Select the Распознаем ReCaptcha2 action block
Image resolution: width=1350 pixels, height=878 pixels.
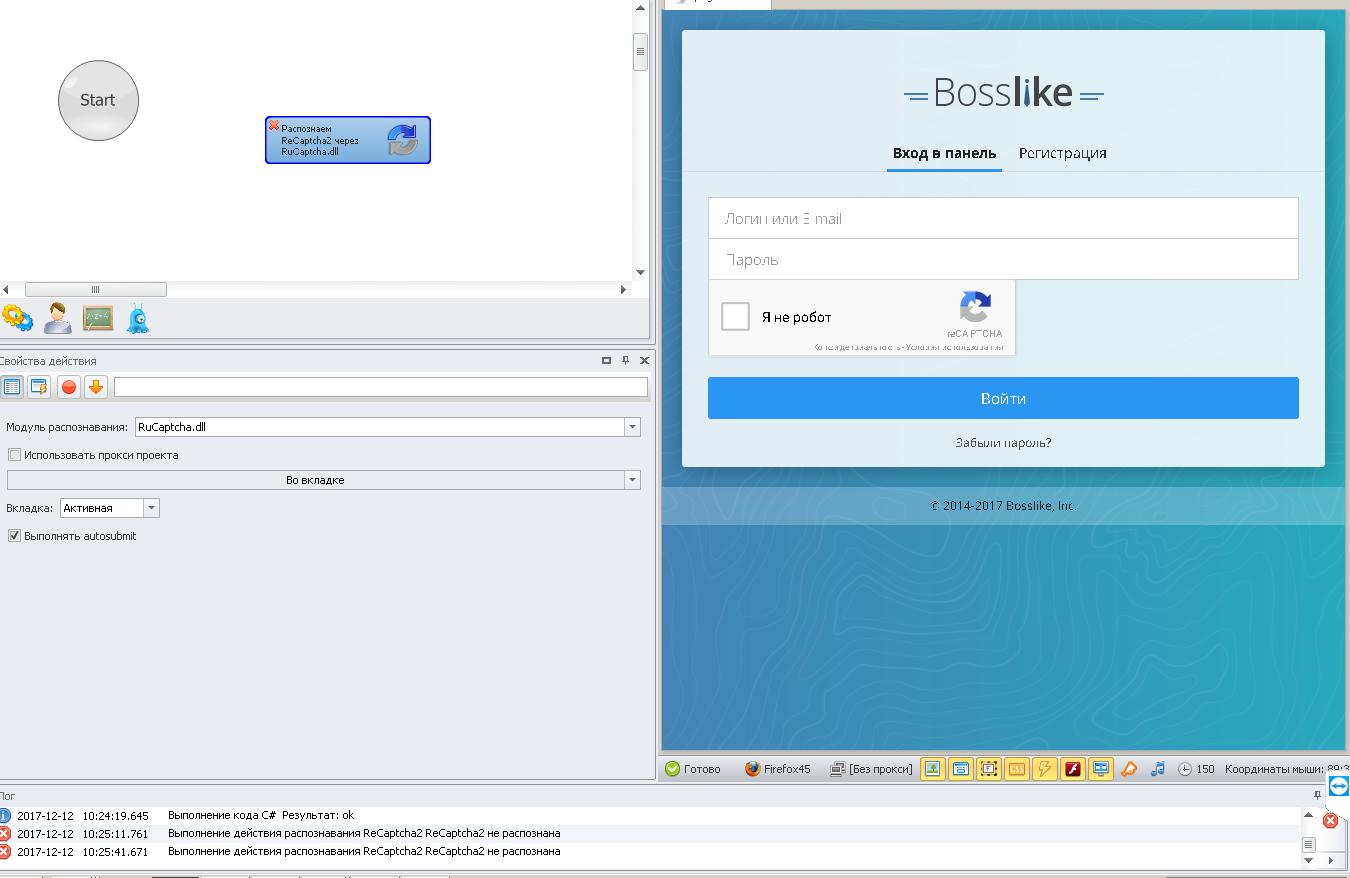pos(348,140)
